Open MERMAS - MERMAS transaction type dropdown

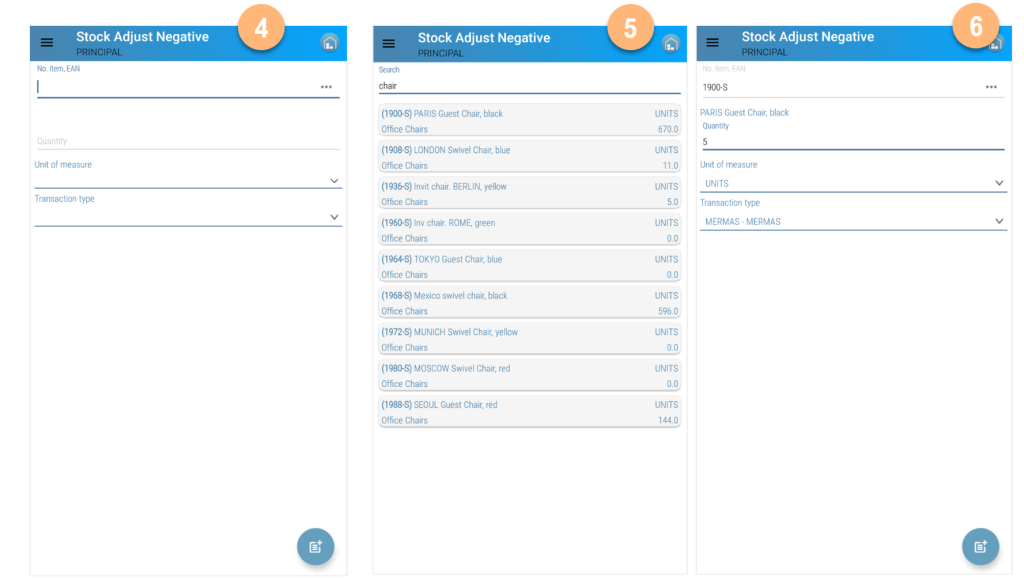(853, 221)
